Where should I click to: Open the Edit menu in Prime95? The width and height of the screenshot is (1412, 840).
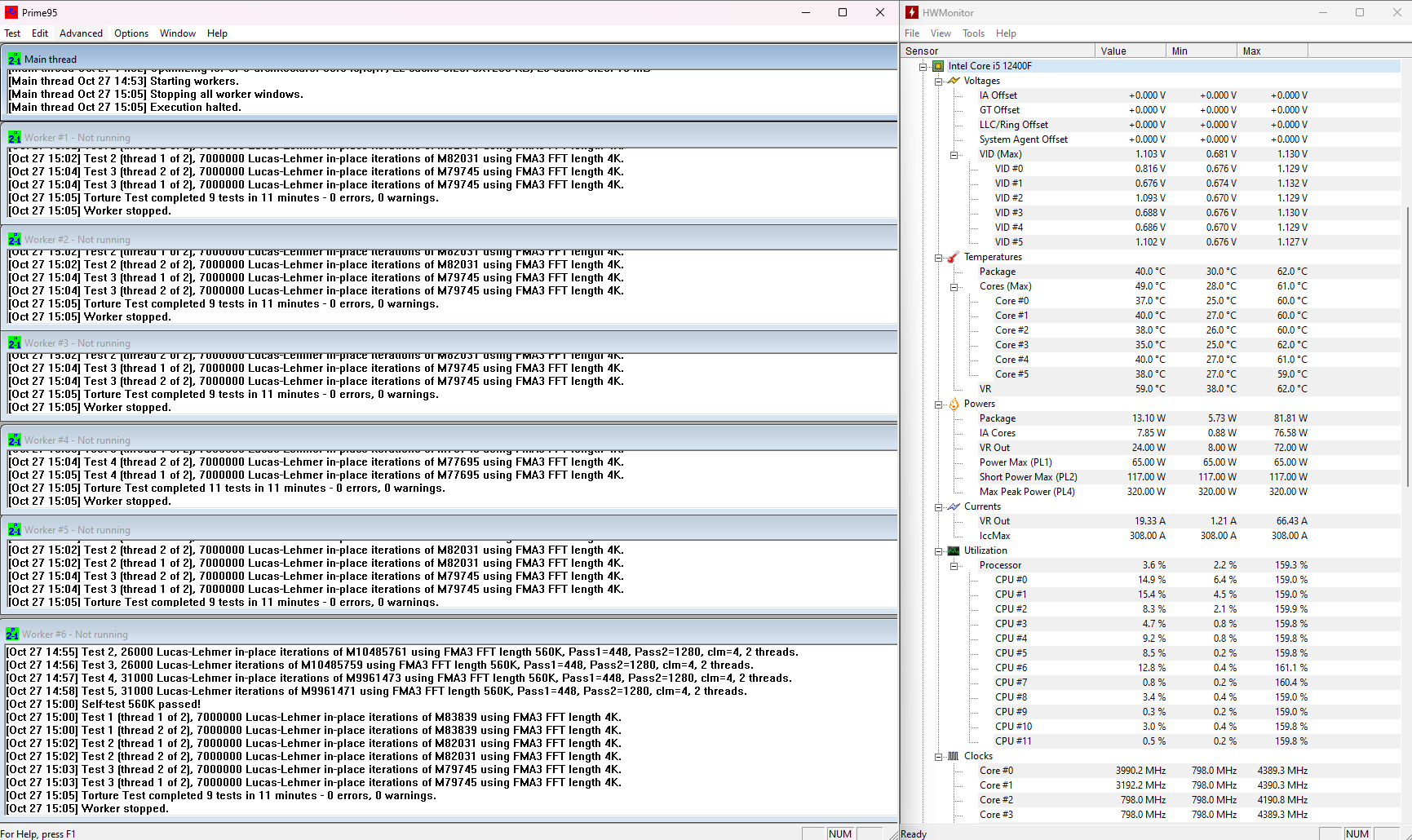pyautogui.click(x=40, y=33)
